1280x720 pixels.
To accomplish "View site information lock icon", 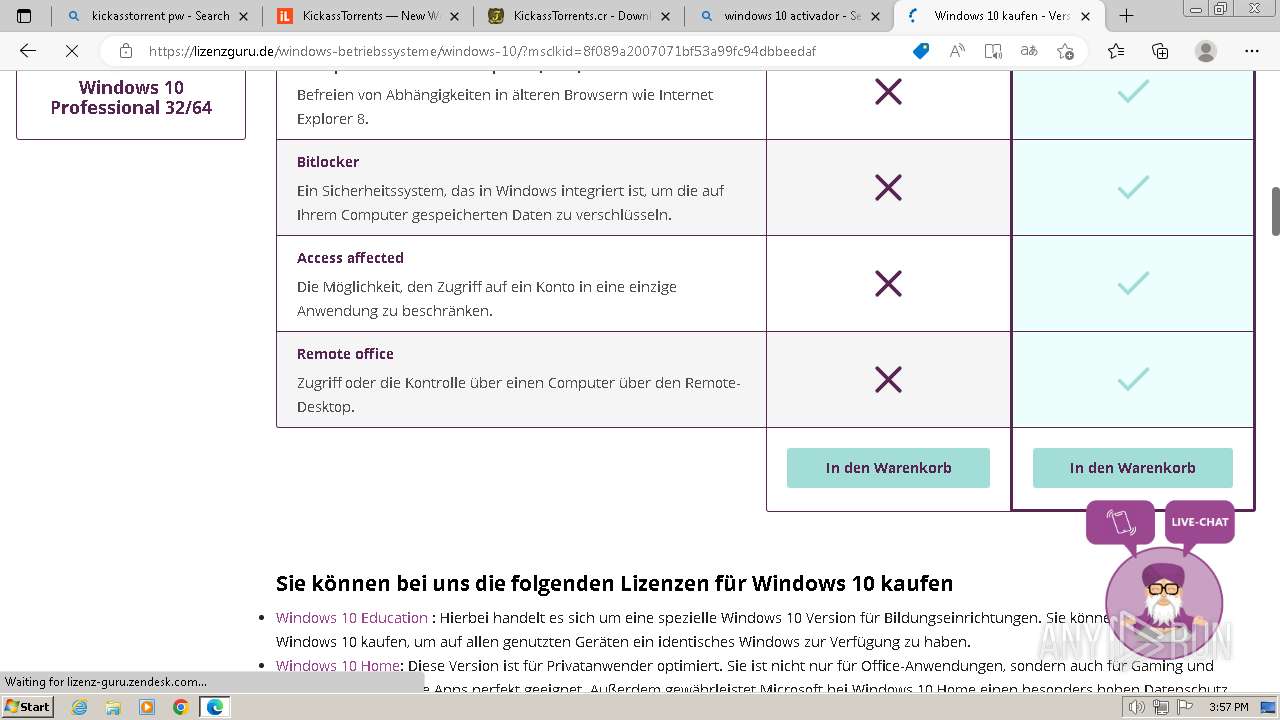I will coord(126,51).
